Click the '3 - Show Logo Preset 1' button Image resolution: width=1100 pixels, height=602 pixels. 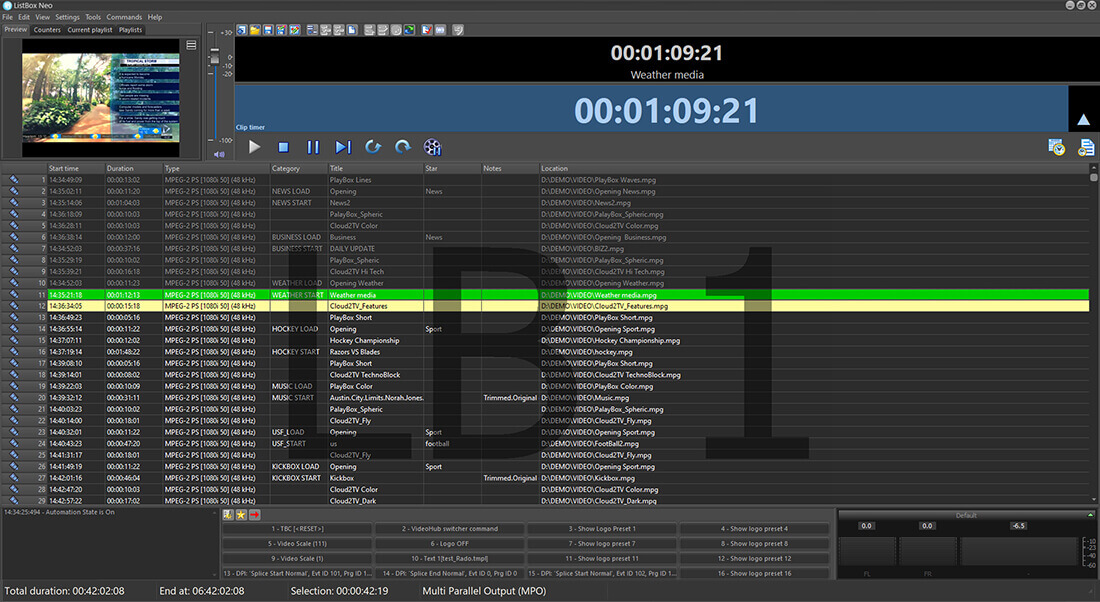(602, 528)
